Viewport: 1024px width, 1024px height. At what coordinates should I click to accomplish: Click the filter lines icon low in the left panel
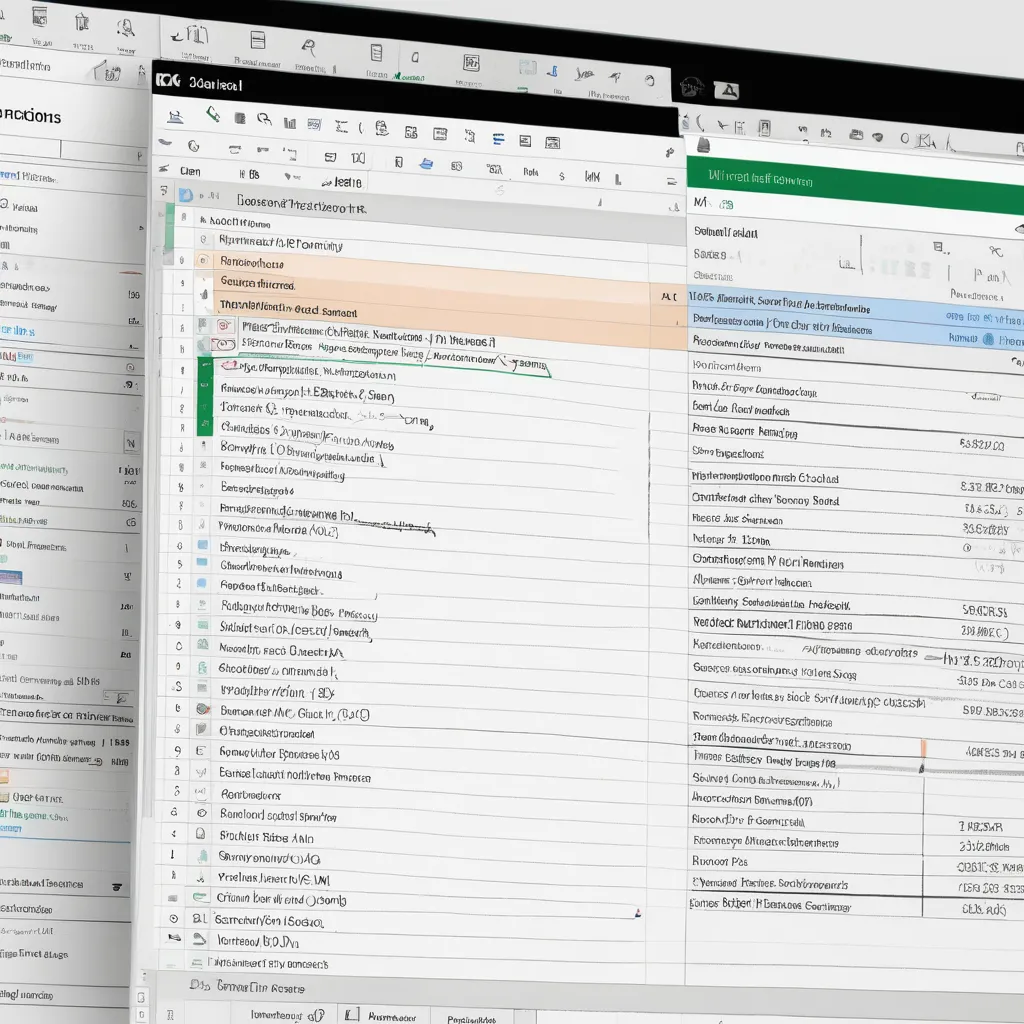pyautogui.click(x=118, y=887)
